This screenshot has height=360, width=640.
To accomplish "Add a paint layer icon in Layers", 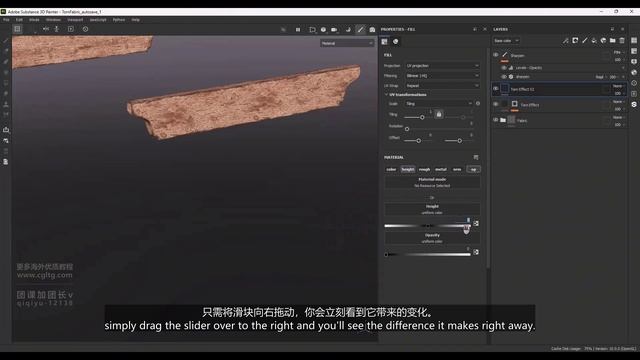I will coord(584,40).
